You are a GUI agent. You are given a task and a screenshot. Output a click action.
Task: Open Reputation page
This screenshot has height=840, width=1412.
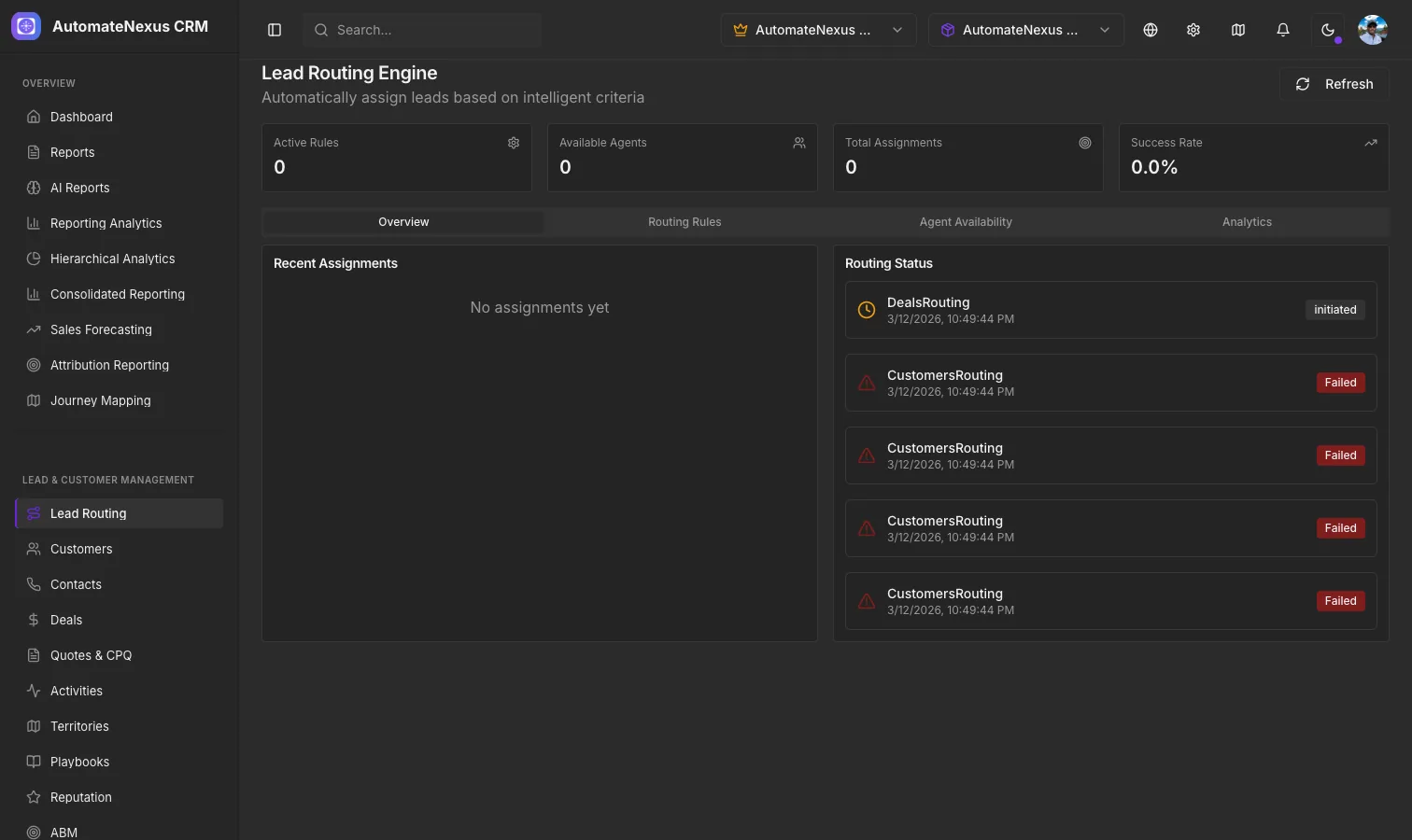[120, 797]
